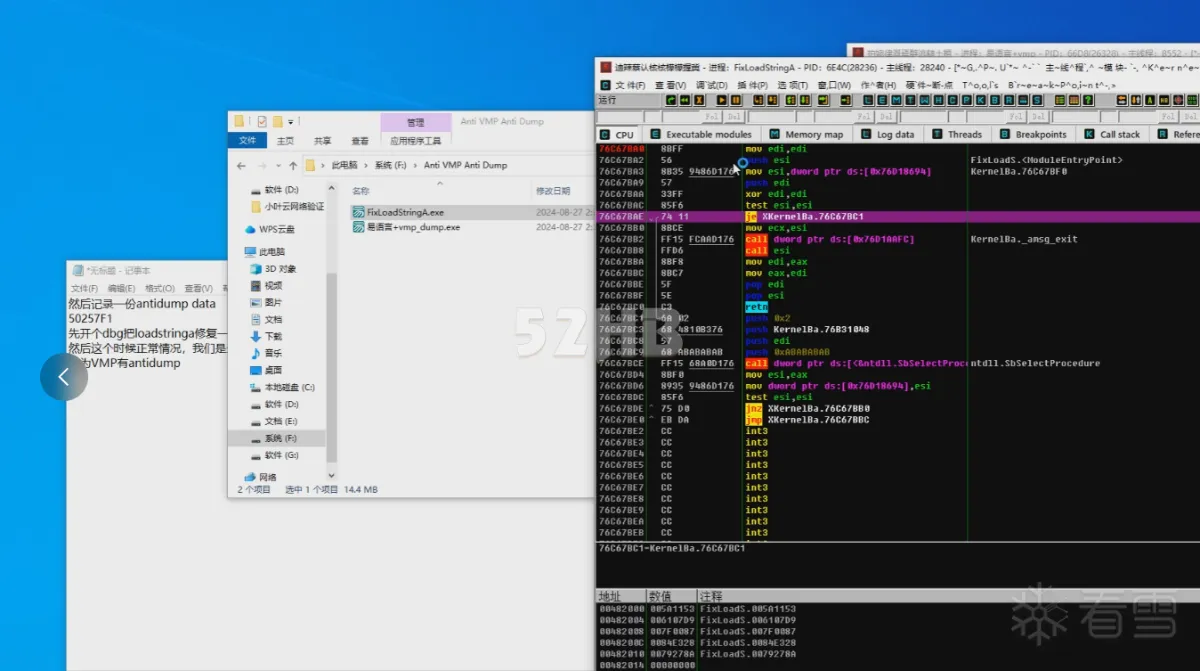Open Handles via H toolbar icon
Viewport: 1200px width, 671px height.
click(937, 100)
